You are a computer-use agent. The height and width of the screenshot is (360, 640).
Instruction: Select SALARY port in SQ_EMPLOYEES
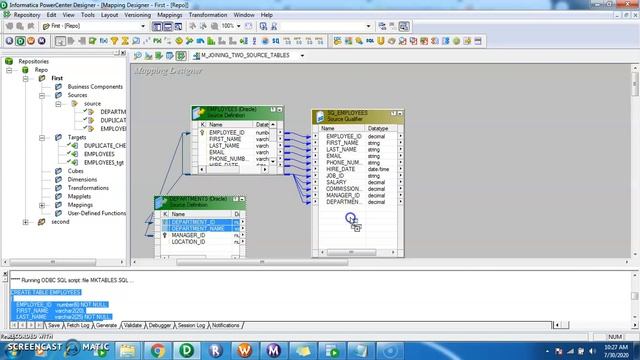pyautogui.click(x=336, y=182)
